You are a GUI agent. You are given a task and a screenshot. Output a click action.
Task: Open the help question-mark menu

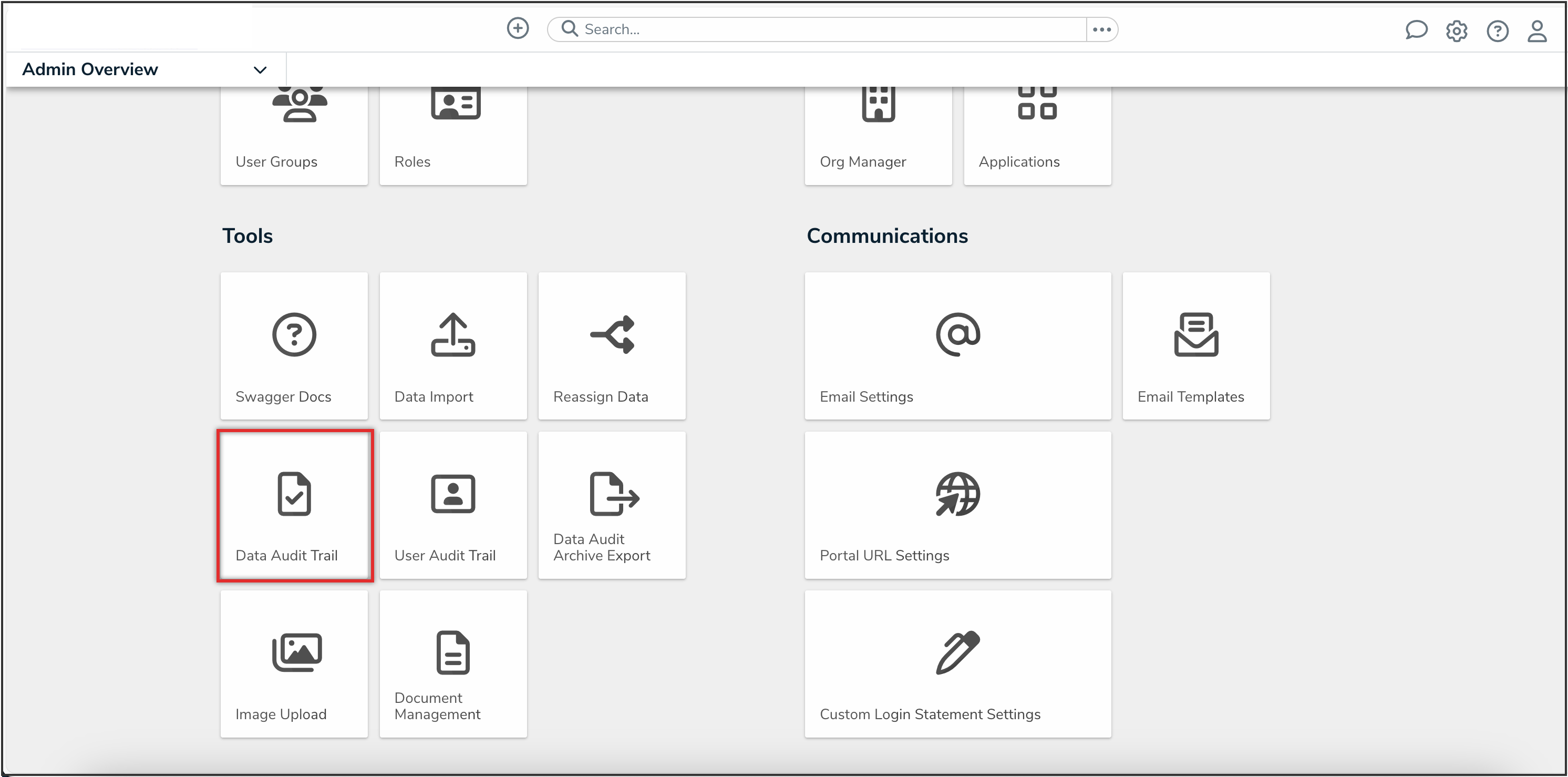tap(1497, 30)
